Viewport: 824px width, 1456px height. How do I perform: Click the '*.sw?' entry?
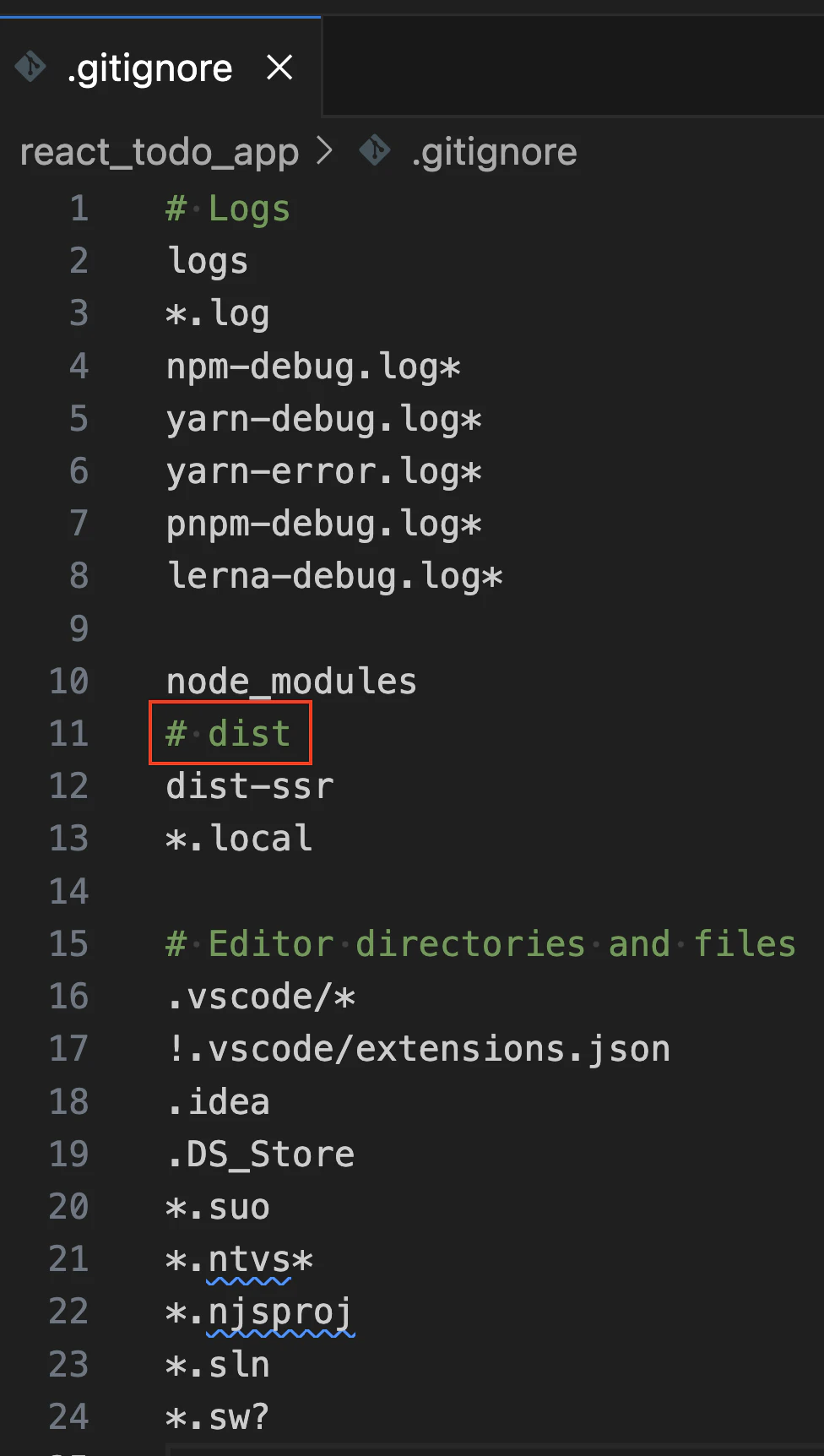[x=218, y=1416]
